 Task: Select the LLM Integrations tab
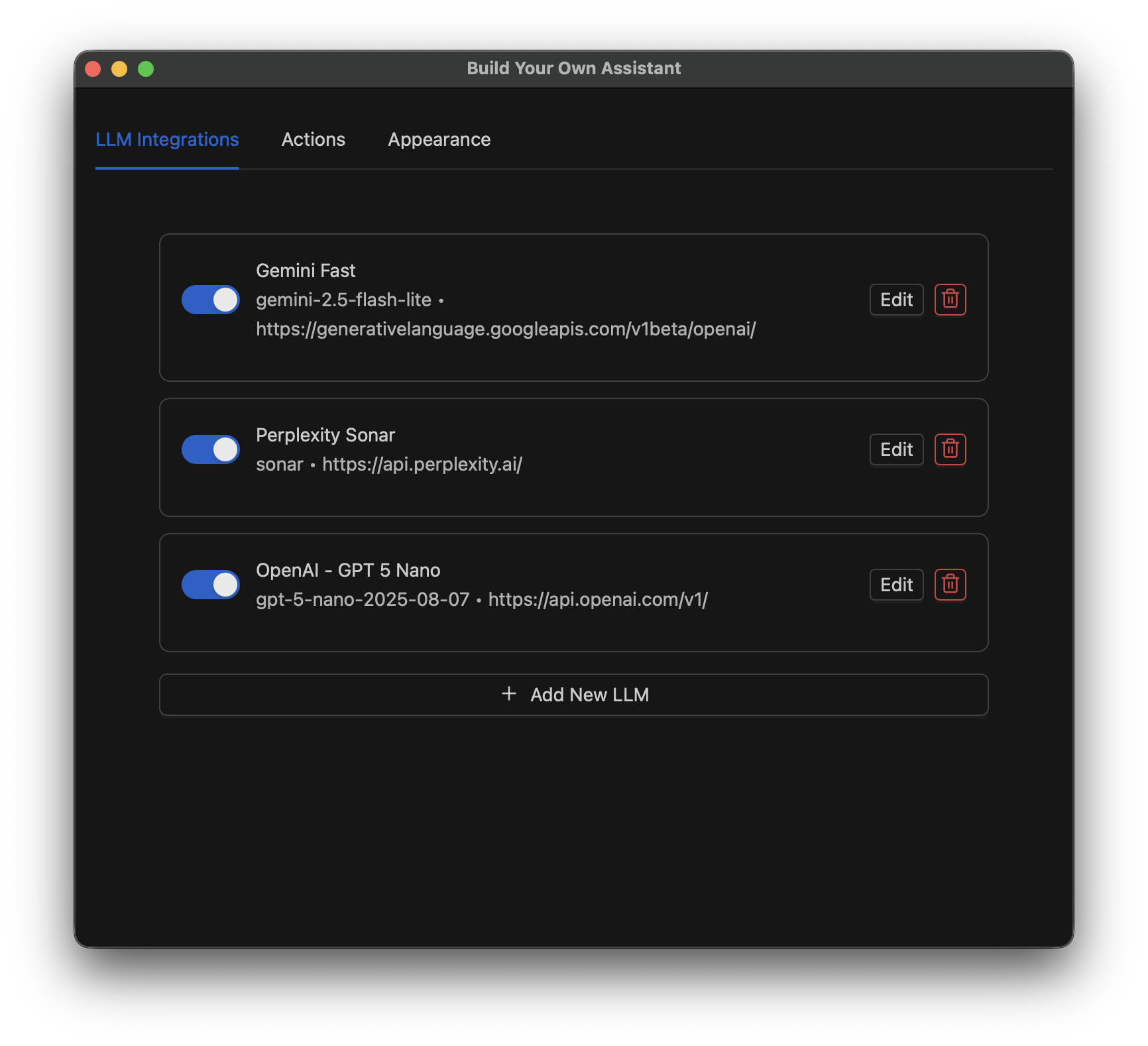[168, 139]
